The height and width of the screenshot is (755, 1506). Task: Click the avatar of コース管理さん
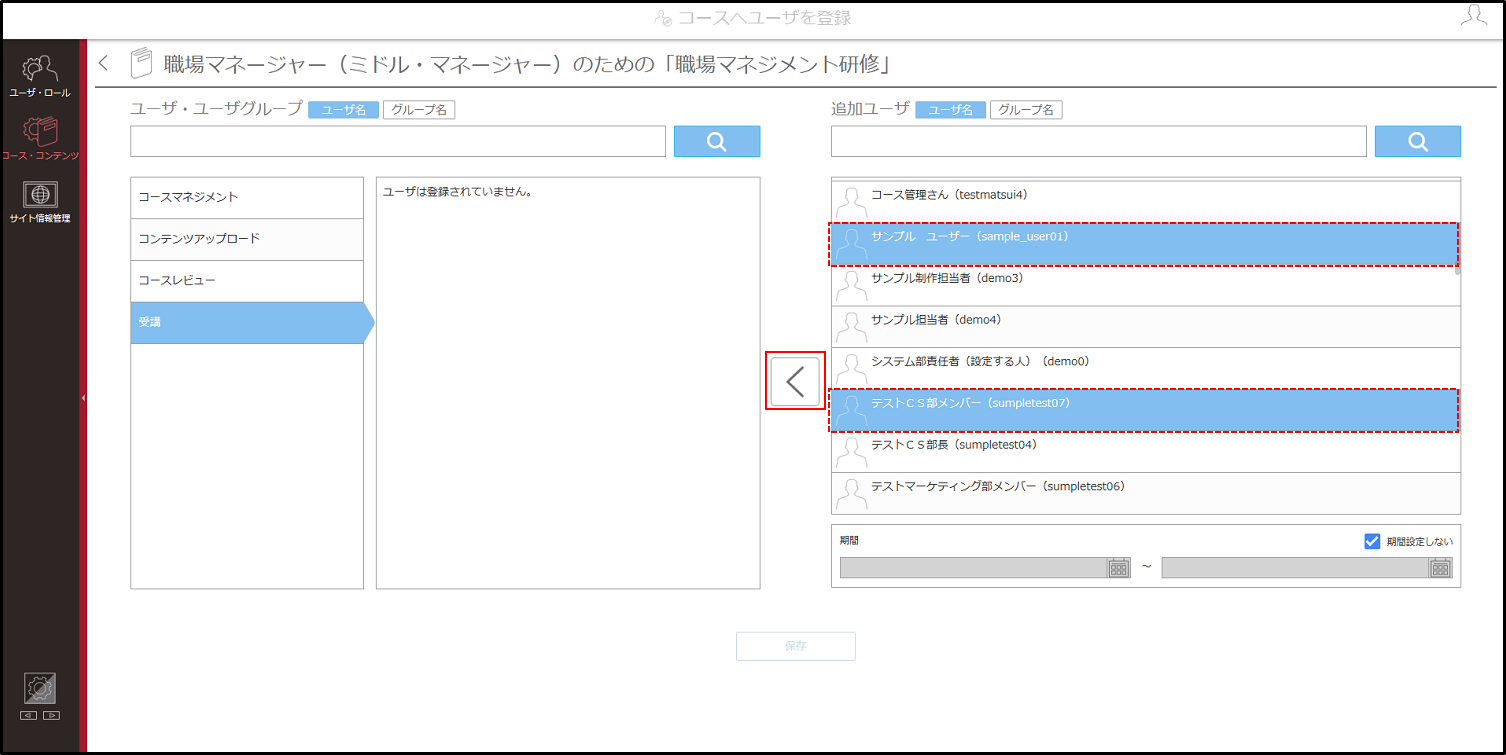pos(851,202)
